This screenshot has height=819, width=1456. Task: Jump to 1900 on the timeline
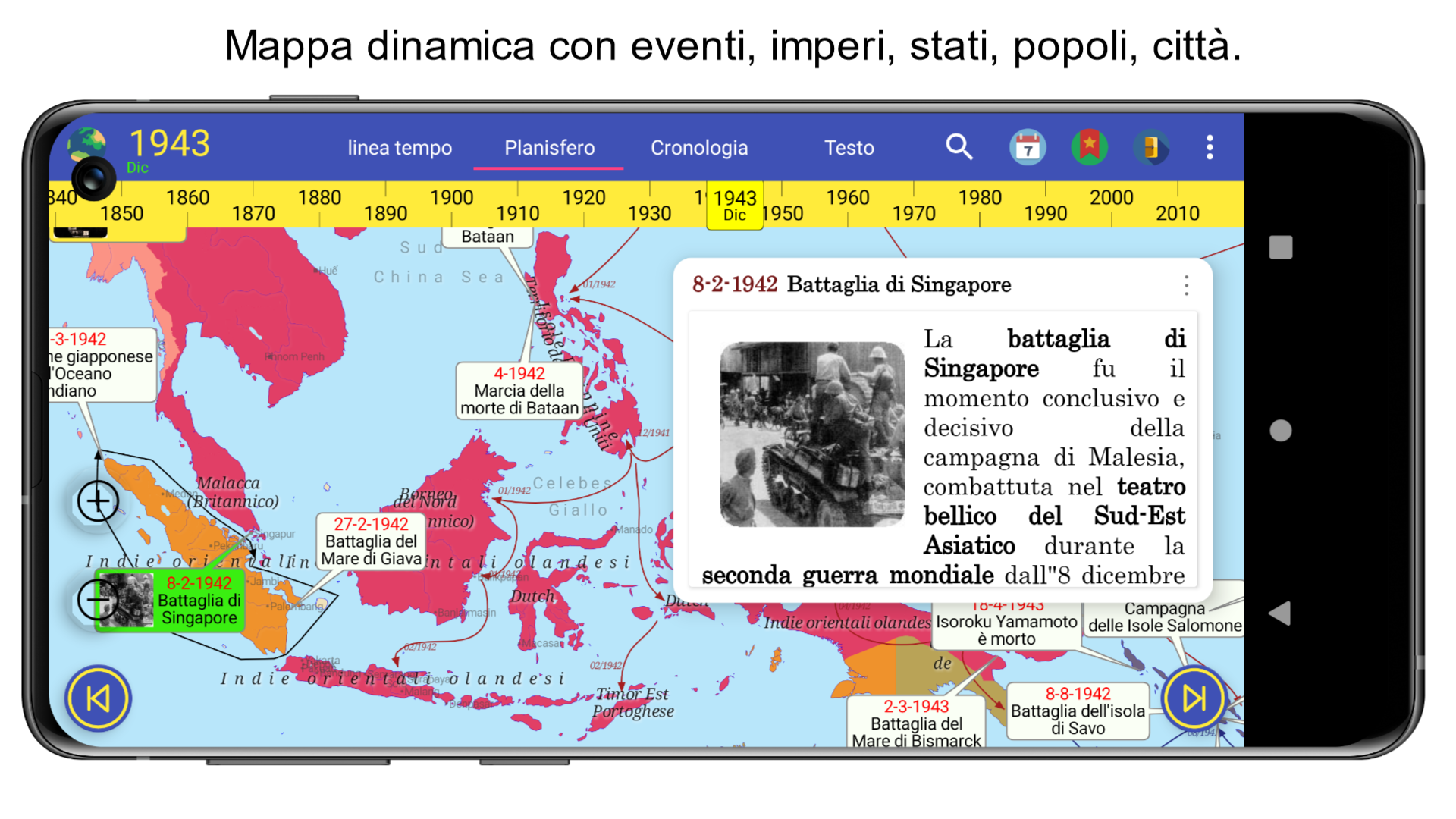451,198
